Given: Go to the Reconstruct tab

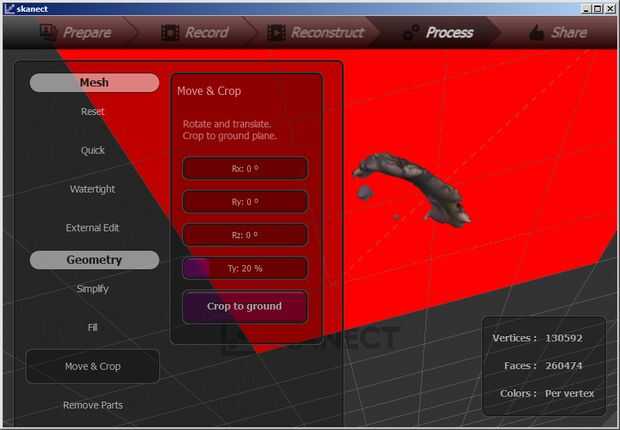Looking at the screenshot, I should tap(315, 32).
